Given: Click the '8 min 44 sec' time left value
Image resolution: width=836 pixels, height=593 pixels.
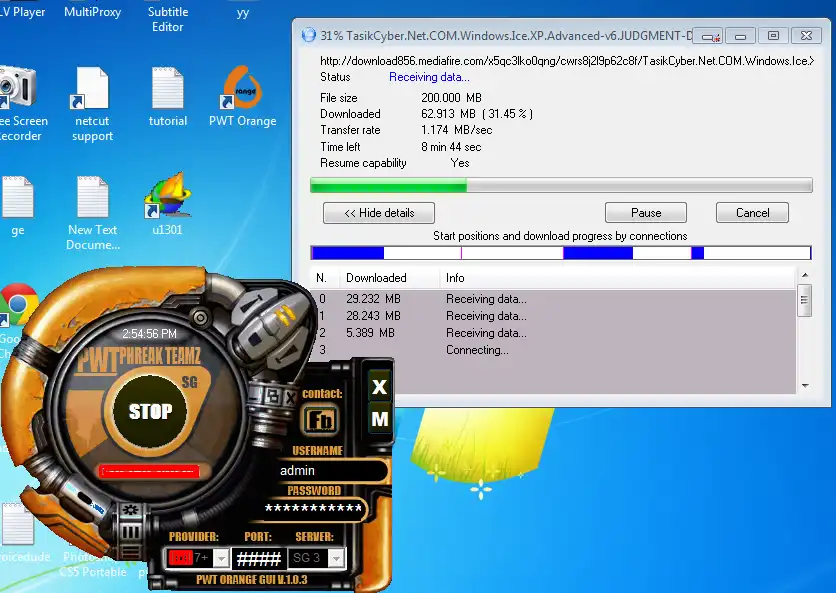Looking at the screenshot, I should pyautogui.click(x=451, y=147).
